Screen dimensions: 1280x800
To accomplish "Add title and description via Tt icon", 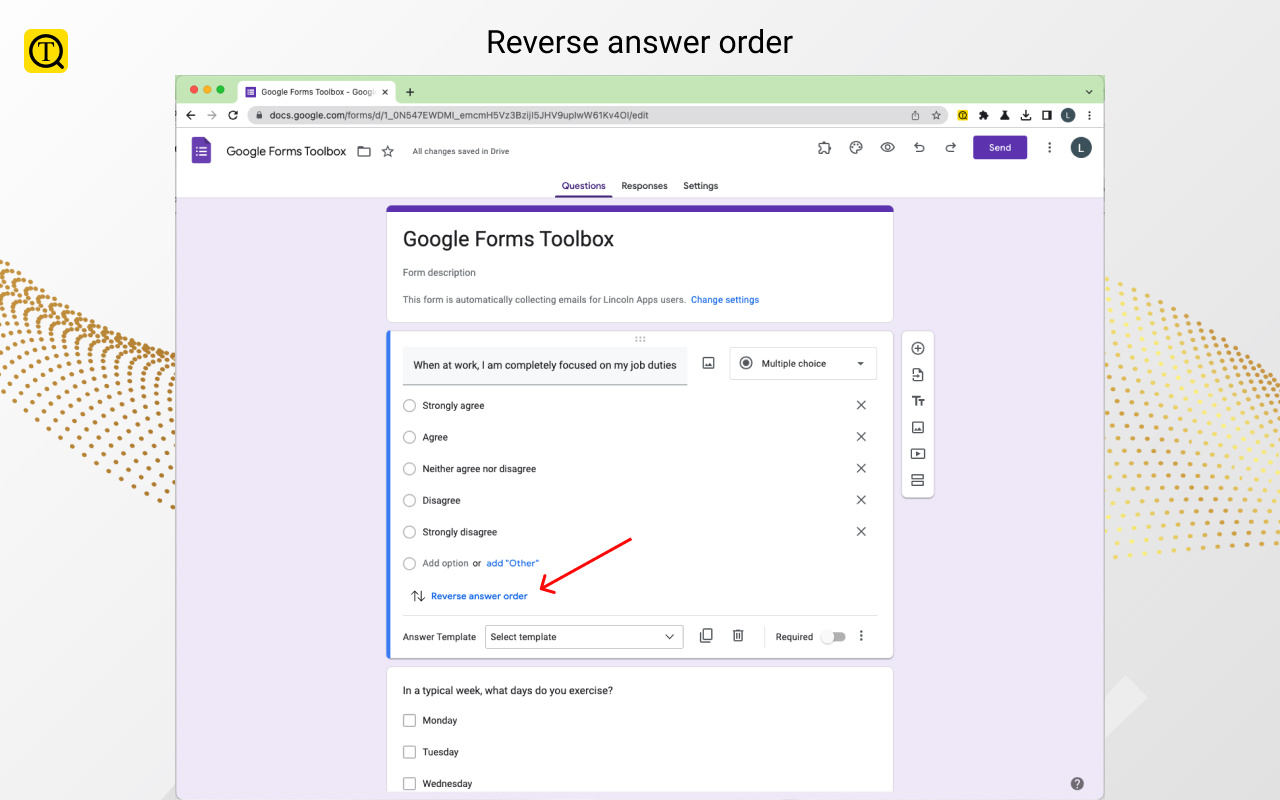I will 918,401.
